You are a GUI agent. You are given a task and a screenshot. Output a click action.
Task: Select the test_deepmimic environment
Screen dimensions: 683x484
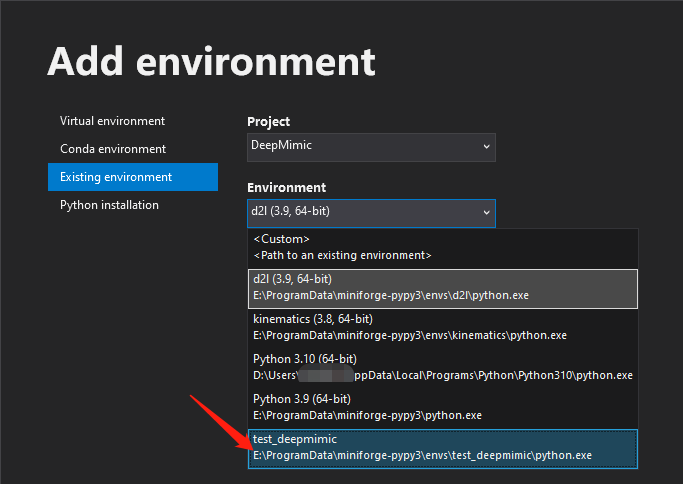tap(297, 440)
